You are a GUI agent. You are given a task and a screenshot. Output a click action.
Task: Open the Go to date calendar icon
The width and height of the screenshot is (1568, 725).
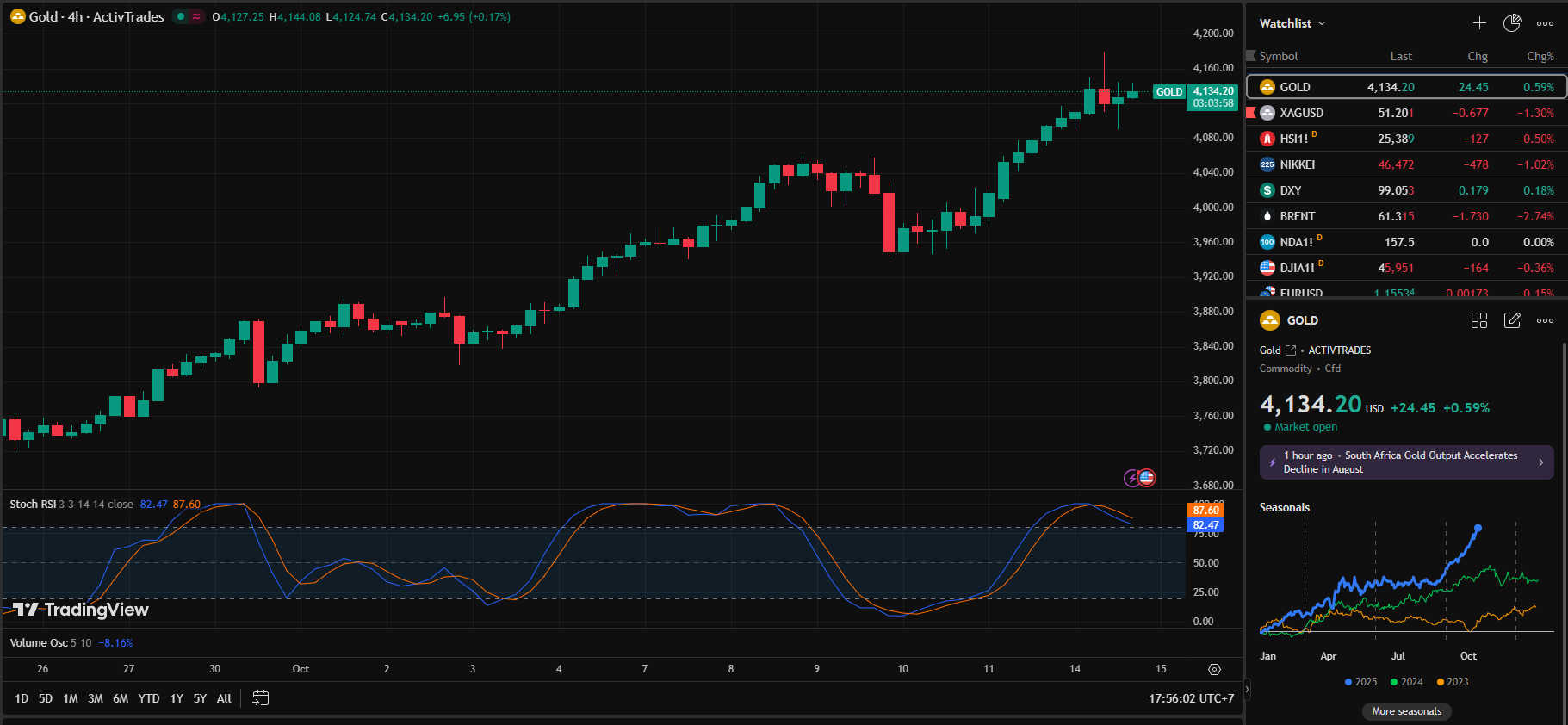point(260,698)
